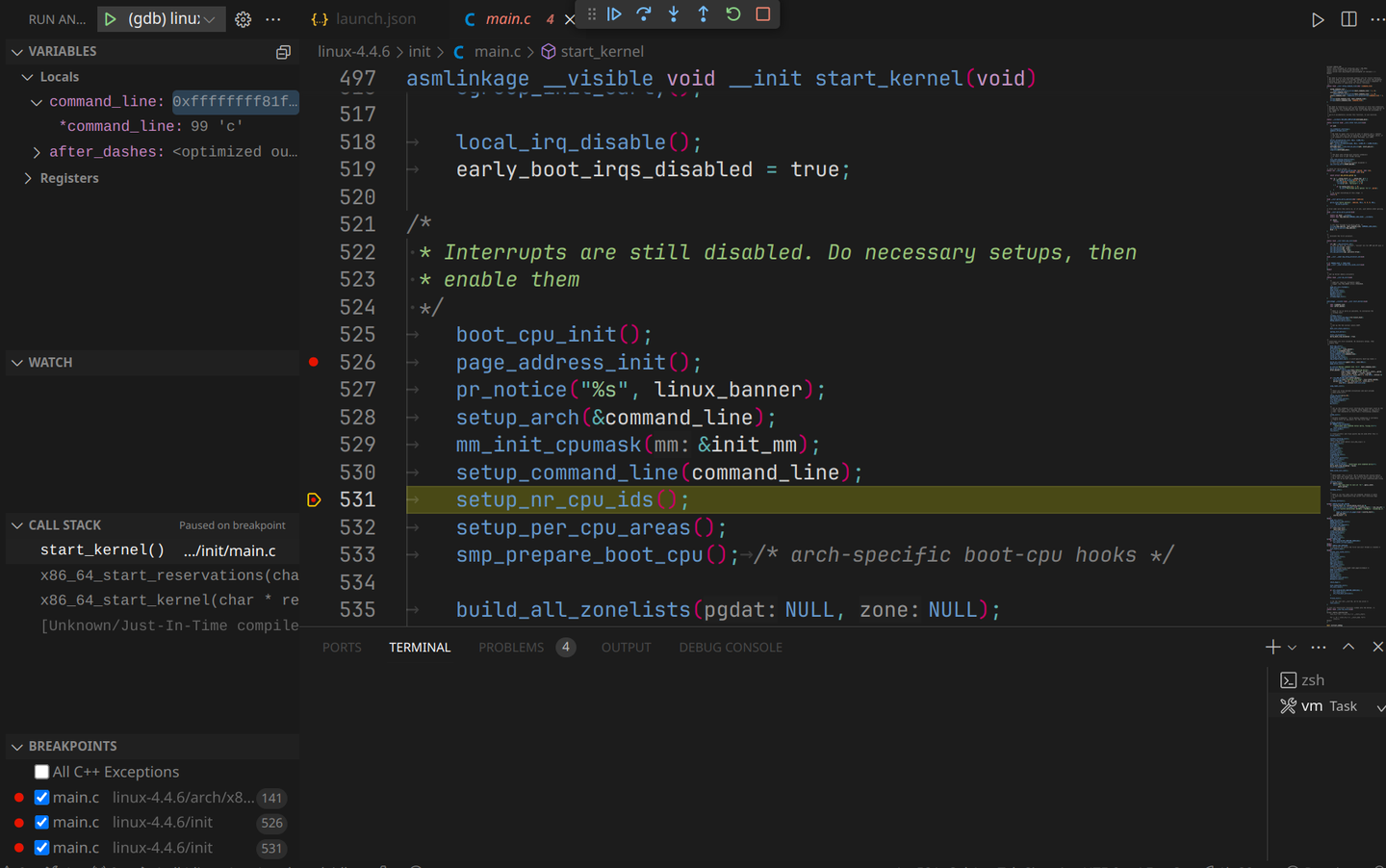The width and height of the screenshot is (1386, 868).
Task: Enable the All C++ Exceptions checkbox
Action: [41, 771]
